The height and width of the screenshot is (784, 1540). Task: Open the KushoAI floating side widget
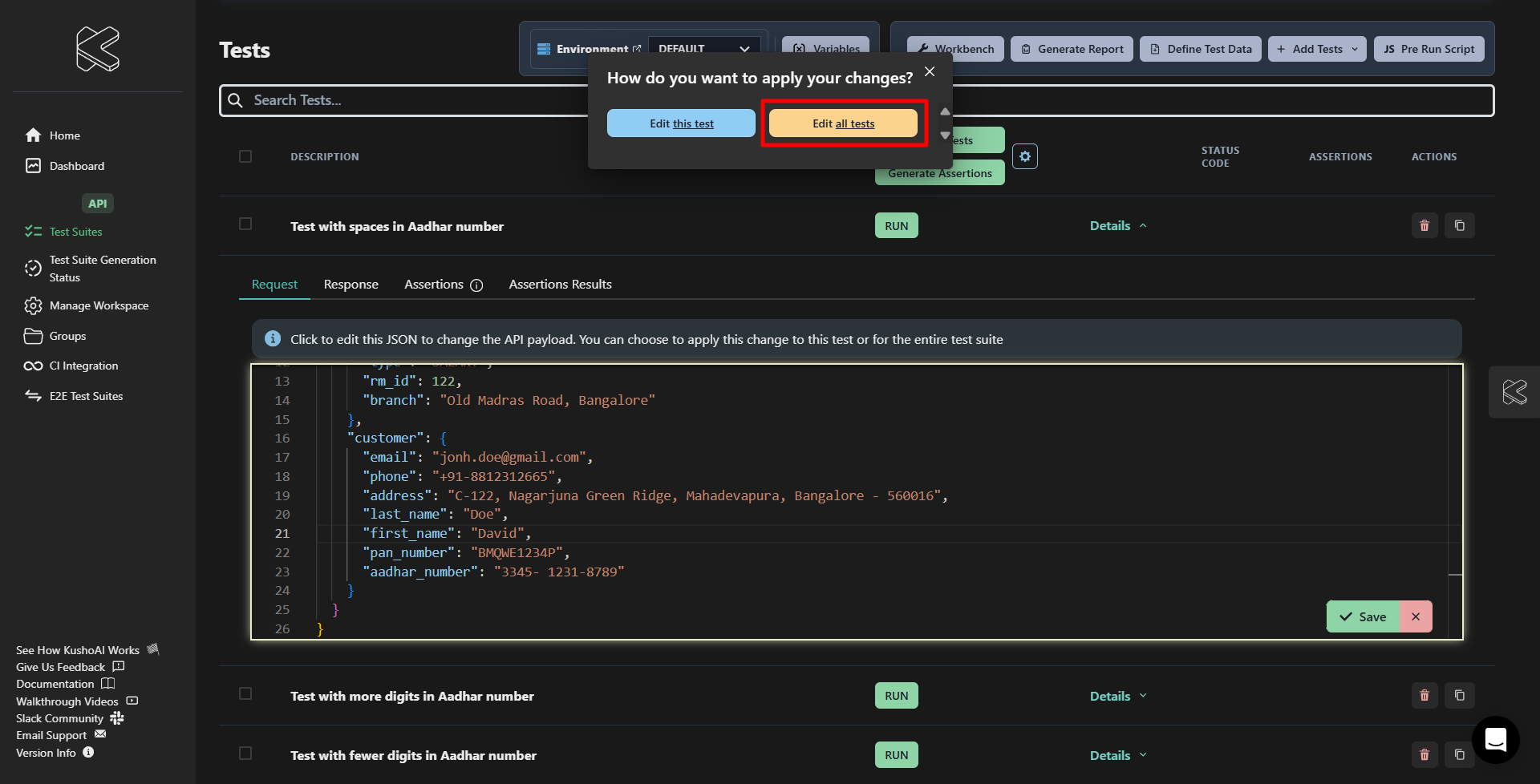(1514, 392)
